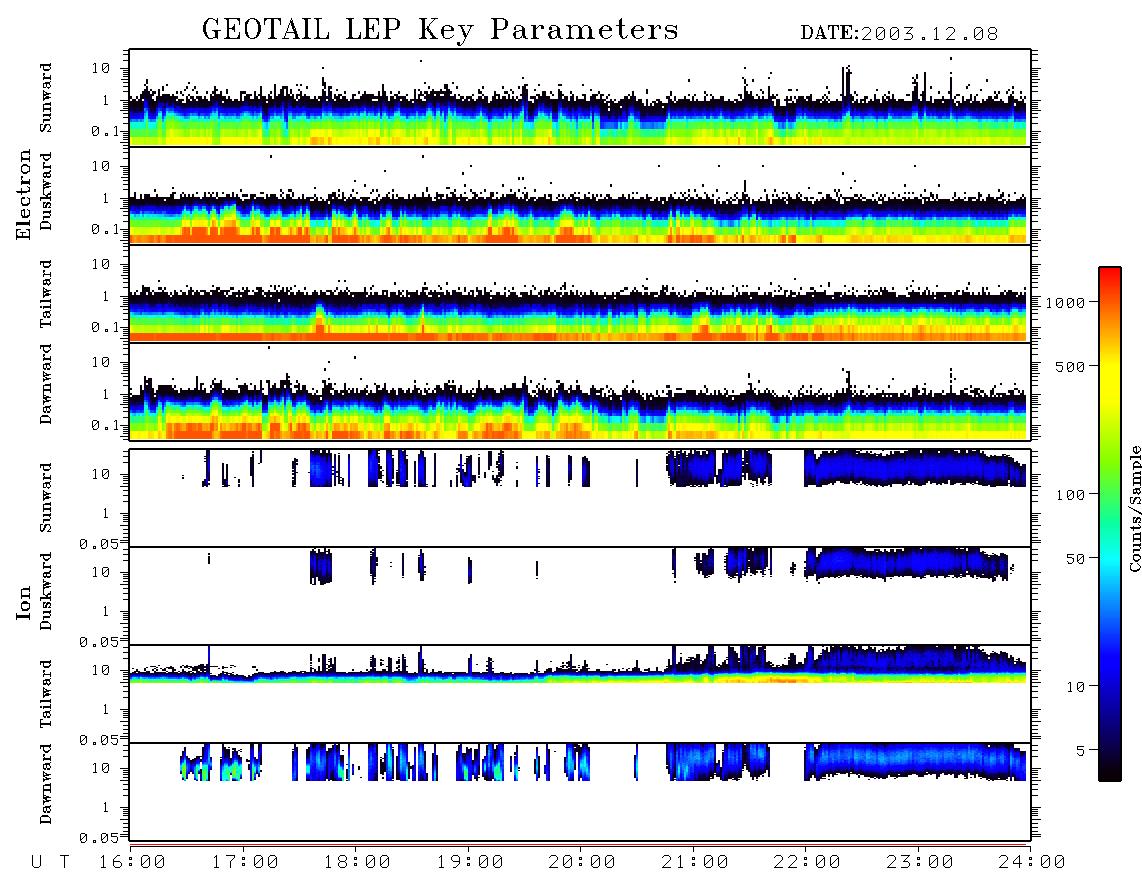Screen dimensions: 1142x880
Task: Select Ion "Dawnward" panel label
Action: click(x=46, y=784)
